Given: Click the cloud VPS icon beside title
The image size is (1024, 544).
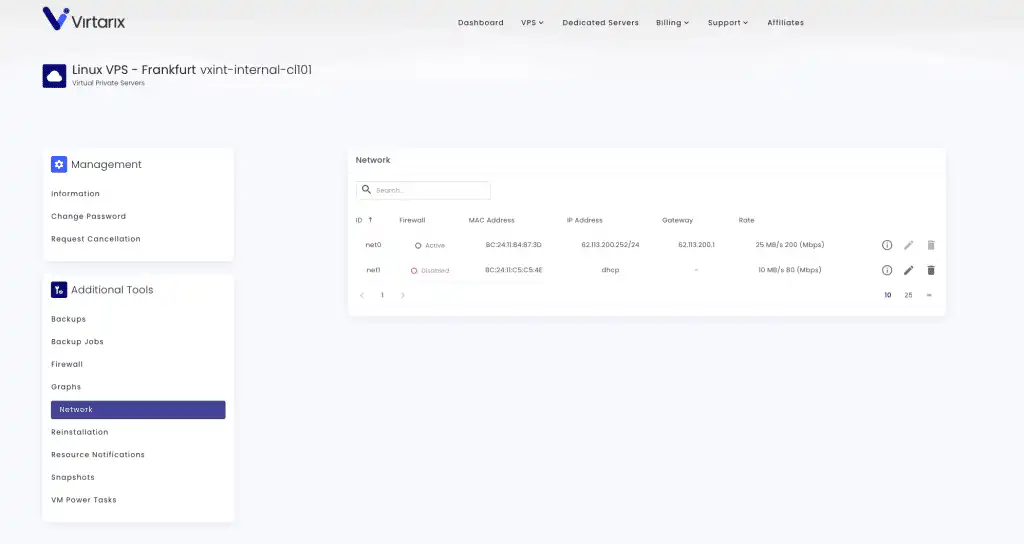Looking at the screenshot, I should click(54, 76).
